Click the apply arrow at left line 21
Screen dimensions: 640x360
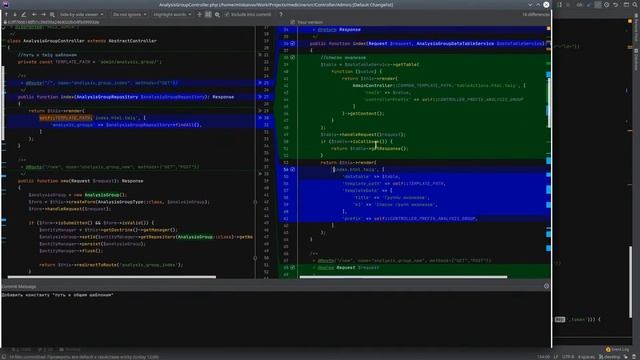(260, 55)
